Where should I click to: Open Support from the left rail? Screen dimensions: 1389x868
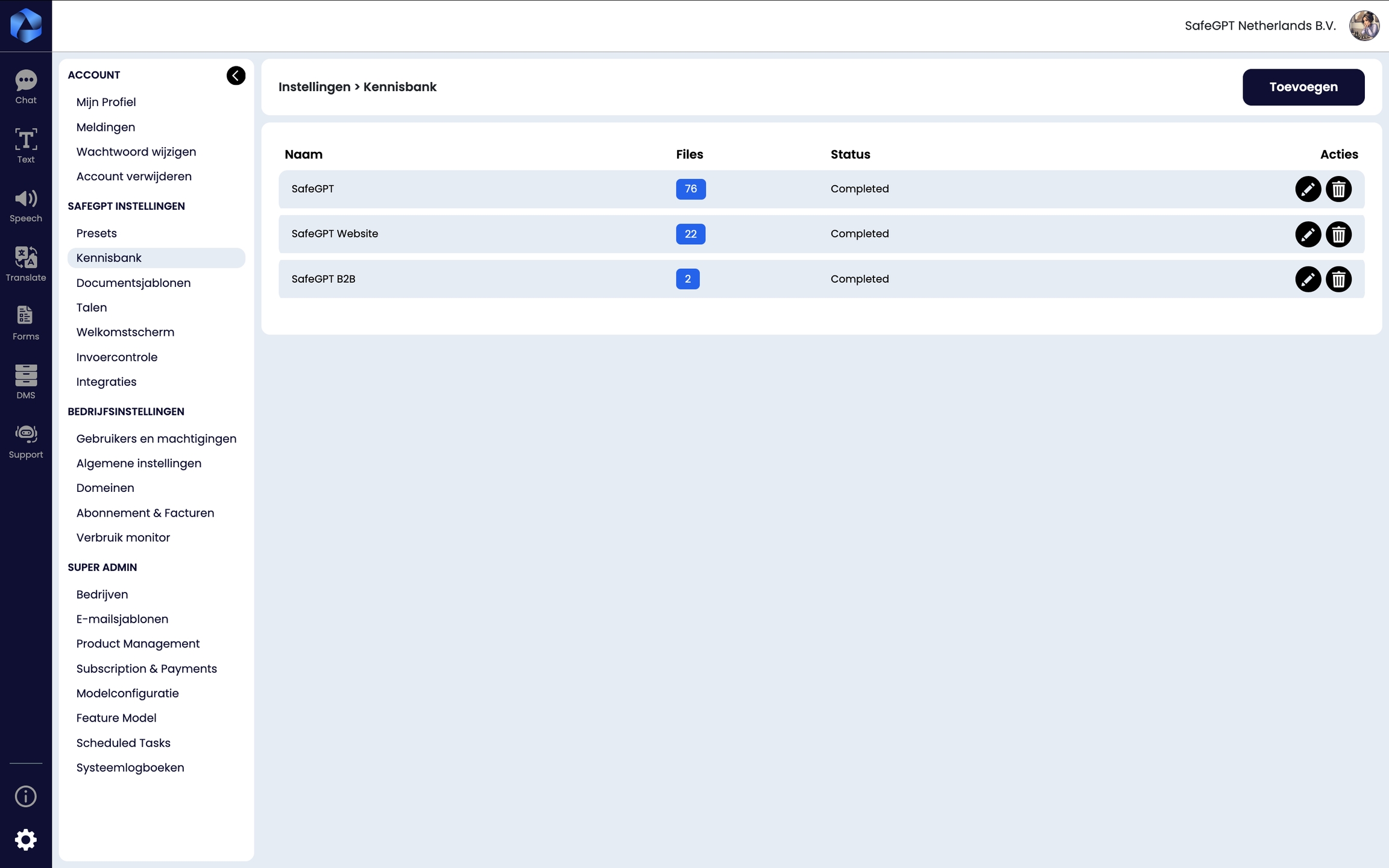pos(26,441)
